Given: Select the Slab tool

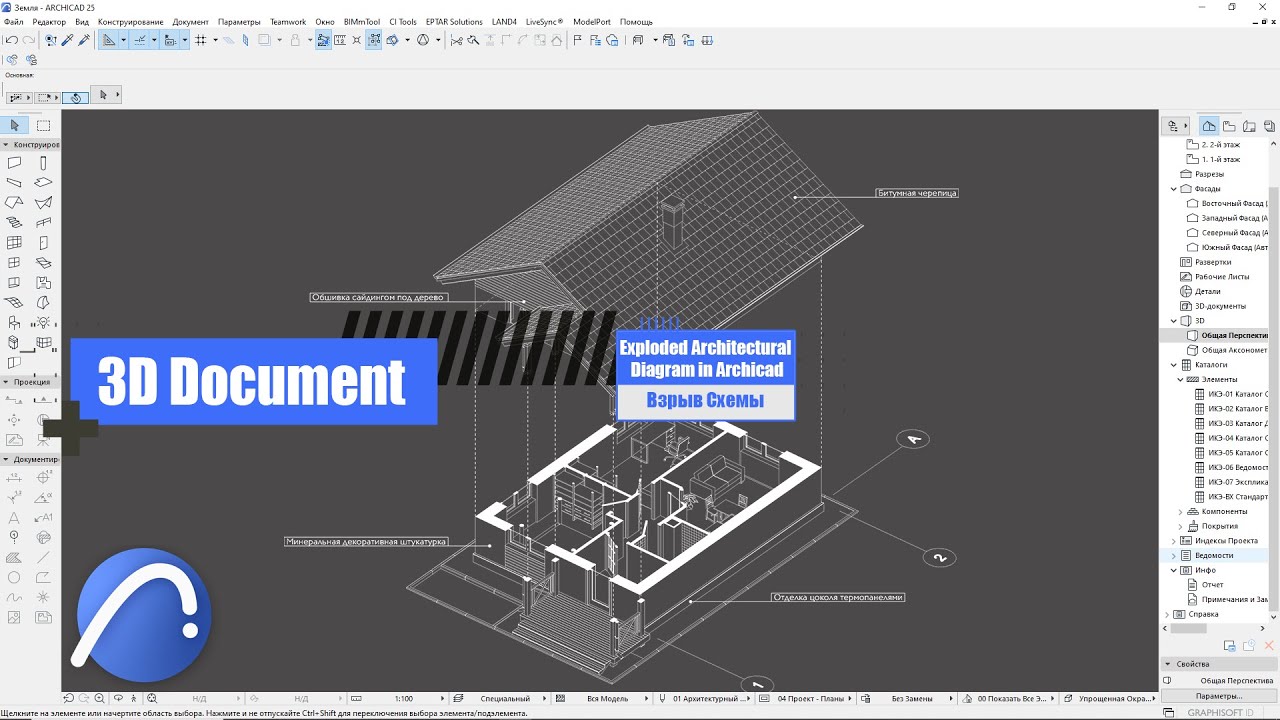Looking at the screenshot, I should point(43,183).
